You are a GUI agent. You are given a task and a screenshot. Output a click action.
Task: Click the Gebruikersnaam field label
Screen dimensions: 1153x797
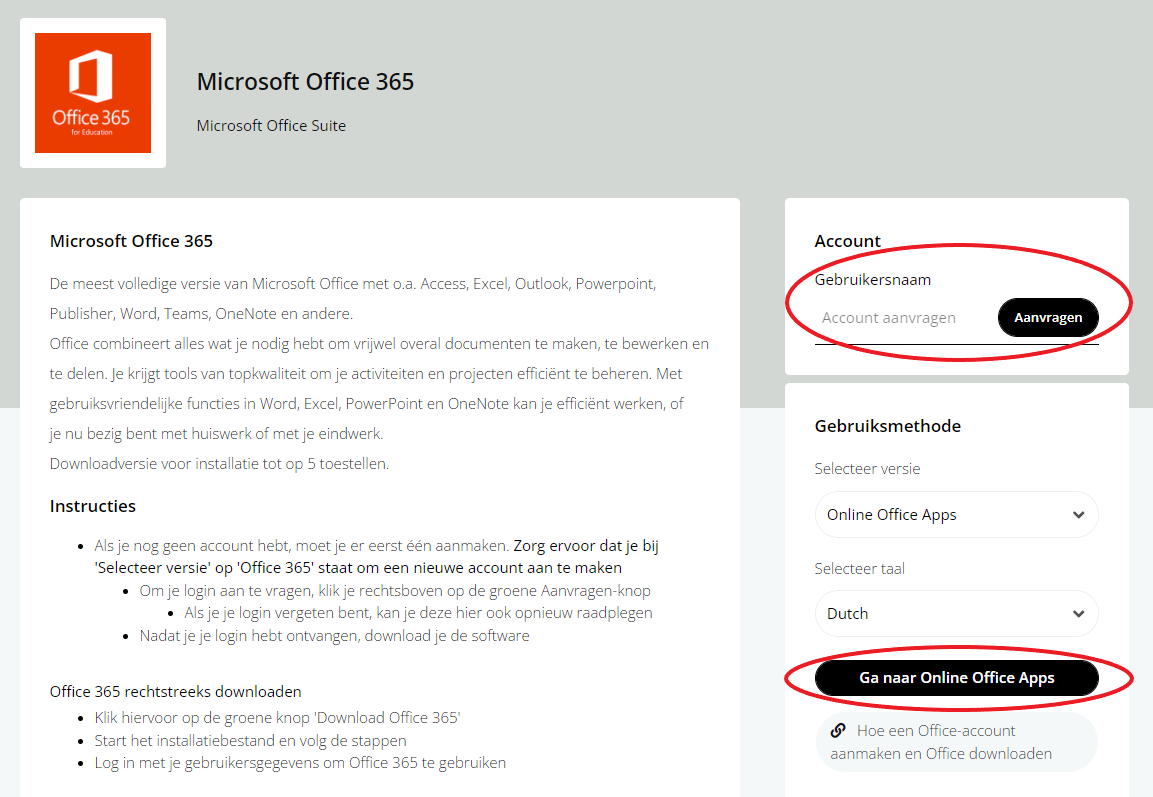873,279
